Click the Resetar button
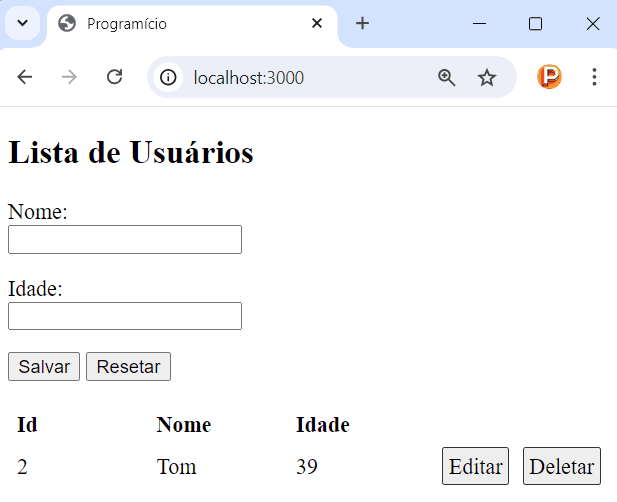The height and width of the screenshot is (502, 617). pos(128,367)
